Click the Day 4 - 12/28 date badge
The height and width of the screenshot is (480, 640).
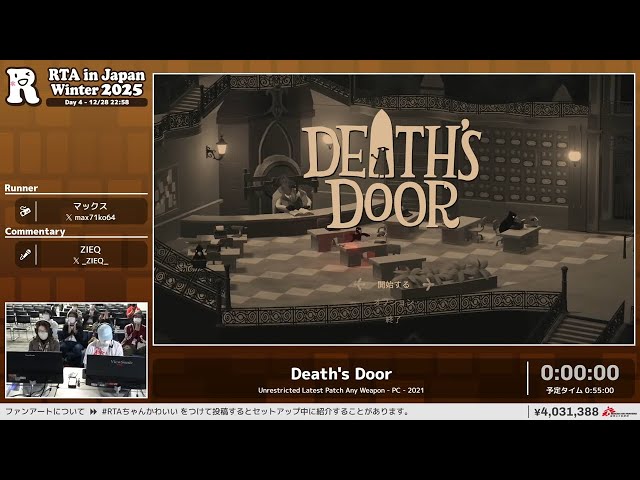click(x=97, y=102)
